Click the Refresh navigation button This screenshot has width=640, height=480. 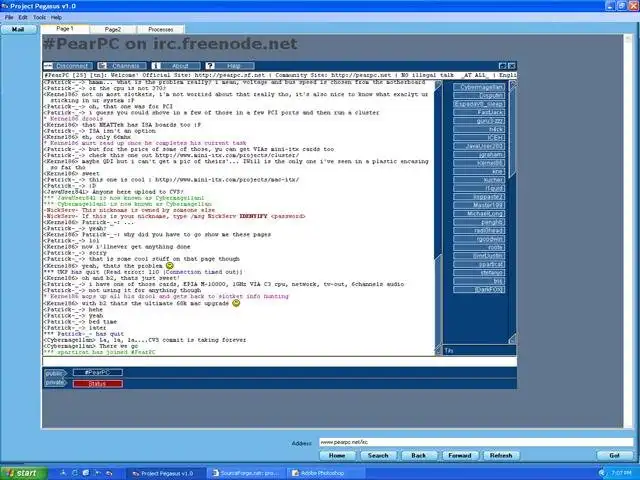point(501,456)
